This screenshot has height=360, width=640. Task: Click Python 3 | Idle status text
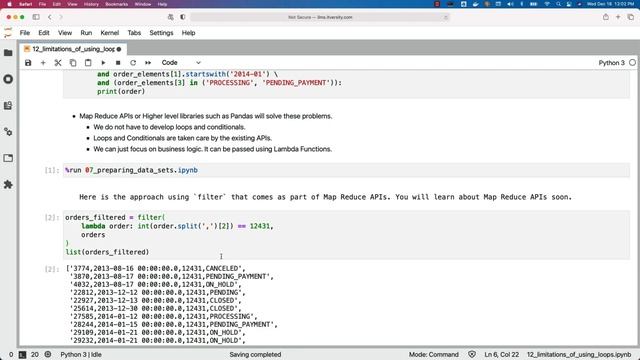pyautogui.click(x=81, y=355)
